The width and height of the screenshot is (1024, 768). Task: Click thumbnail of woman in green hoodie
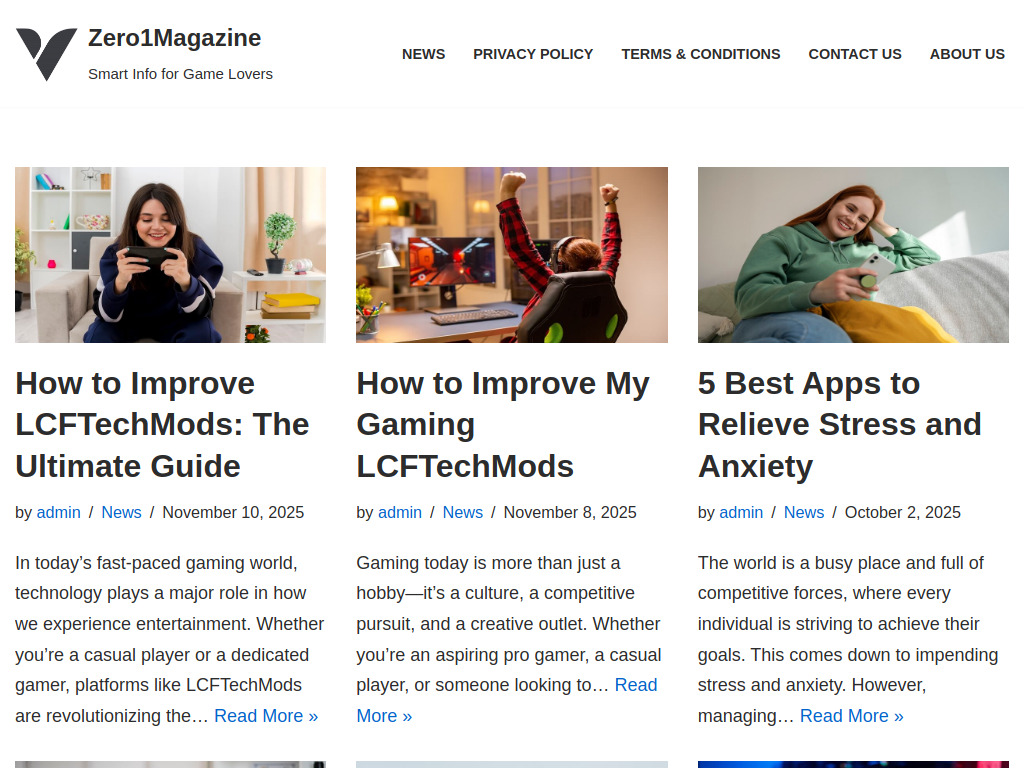pyautogui.click(x=853, y=255)
